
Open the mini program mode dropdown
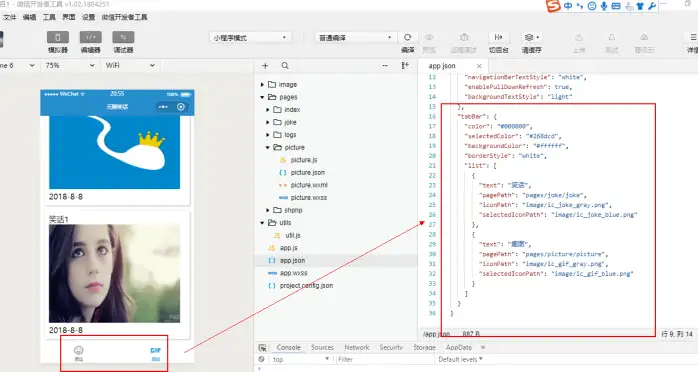click(250, 38)
